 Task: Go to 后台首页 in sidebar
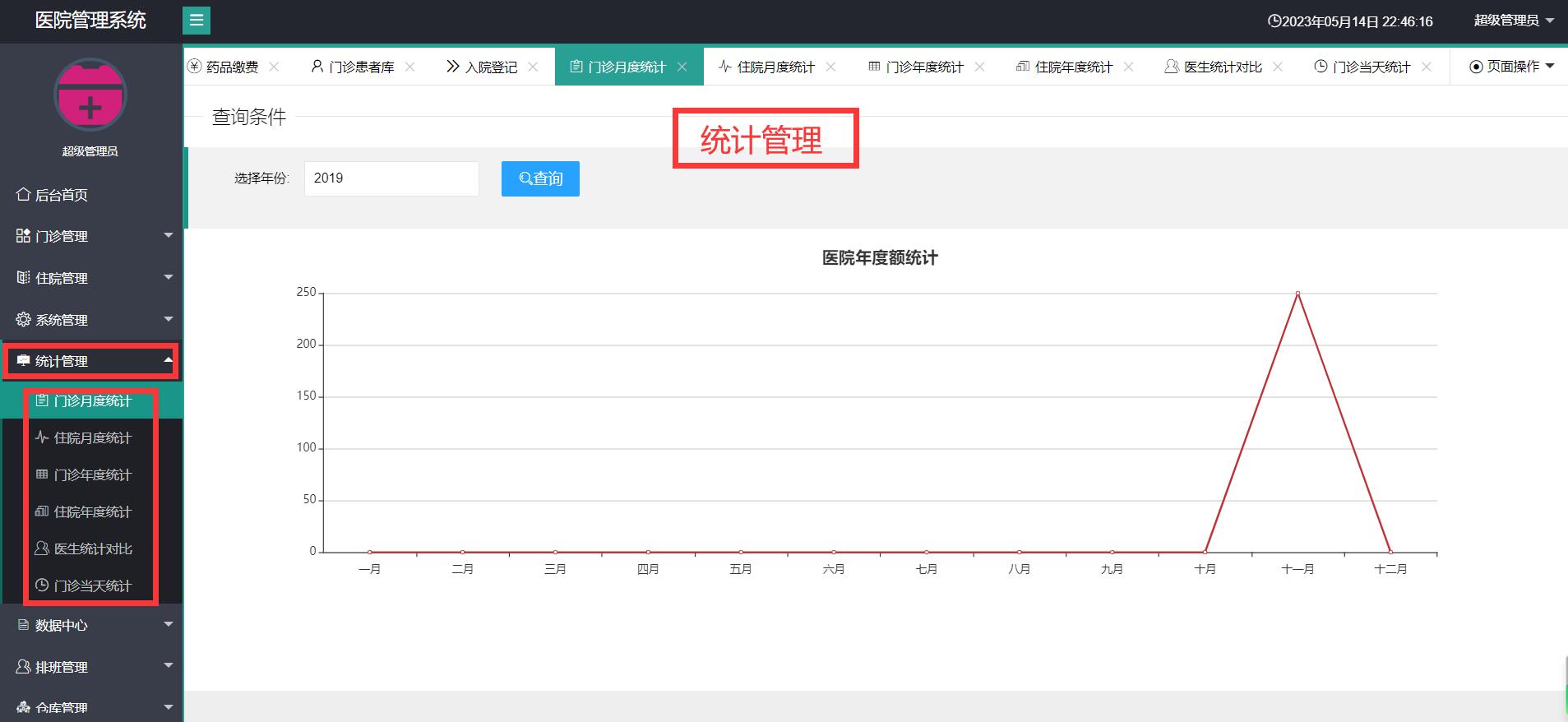[x=90, y=195]
